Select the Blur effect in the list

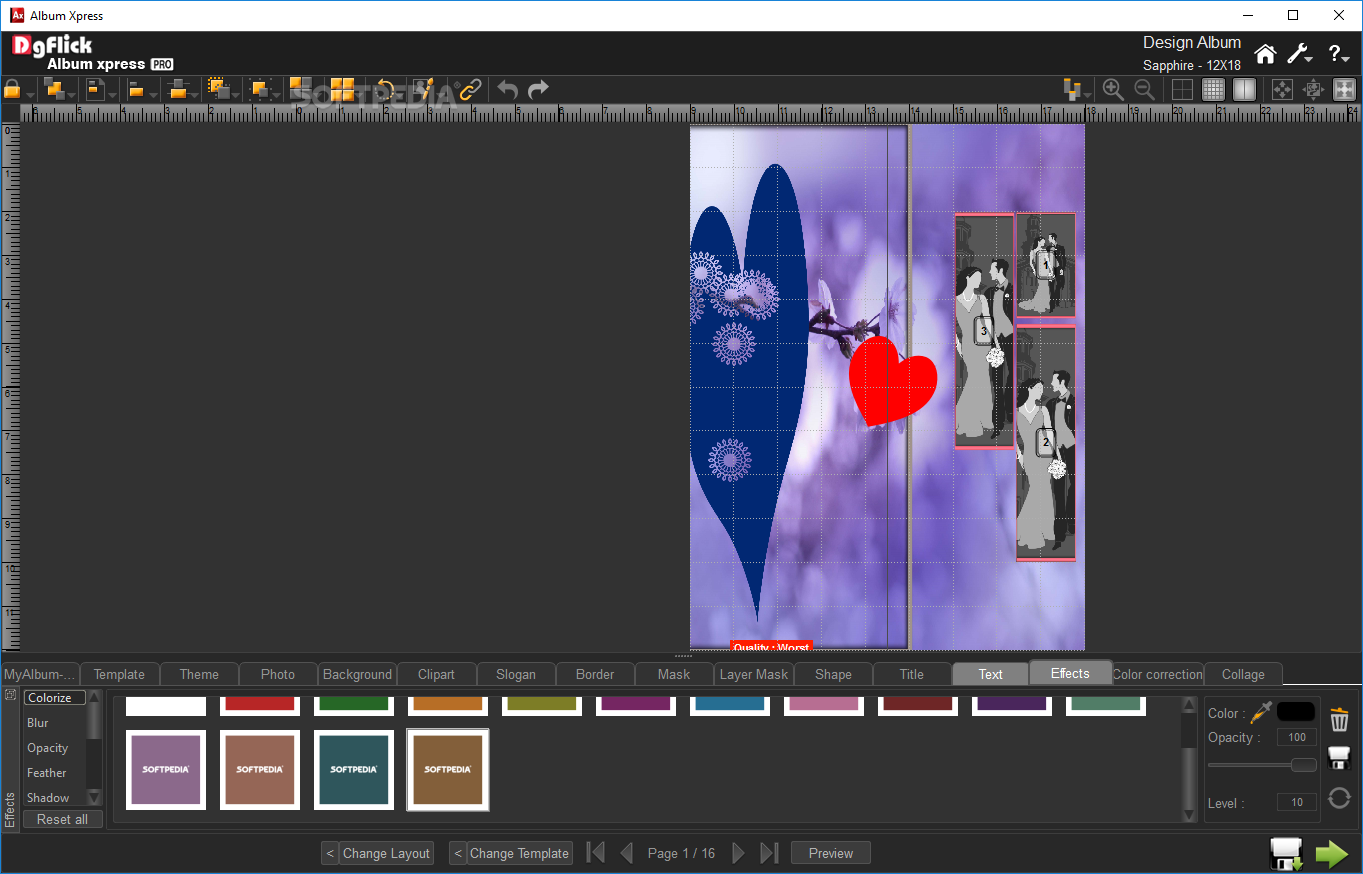(38, 723)
